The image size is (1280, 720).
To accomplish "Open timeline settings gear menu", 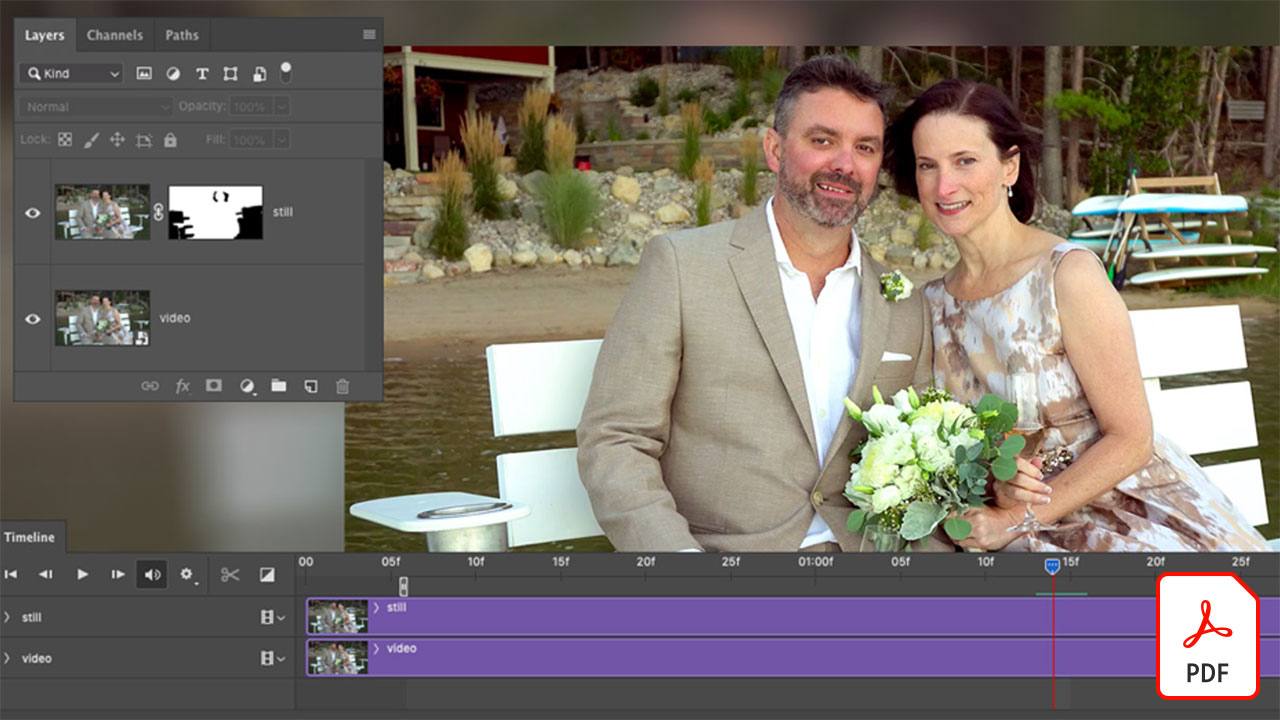I will (x=186, y=574).
